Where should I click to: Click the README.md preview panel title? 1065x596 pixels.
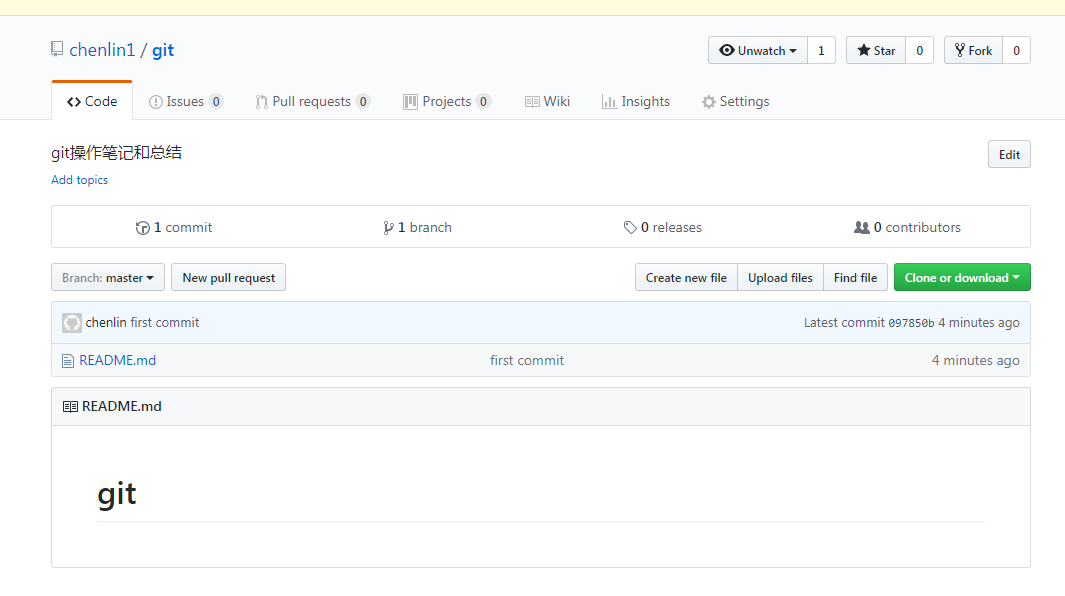pos(122,406)
